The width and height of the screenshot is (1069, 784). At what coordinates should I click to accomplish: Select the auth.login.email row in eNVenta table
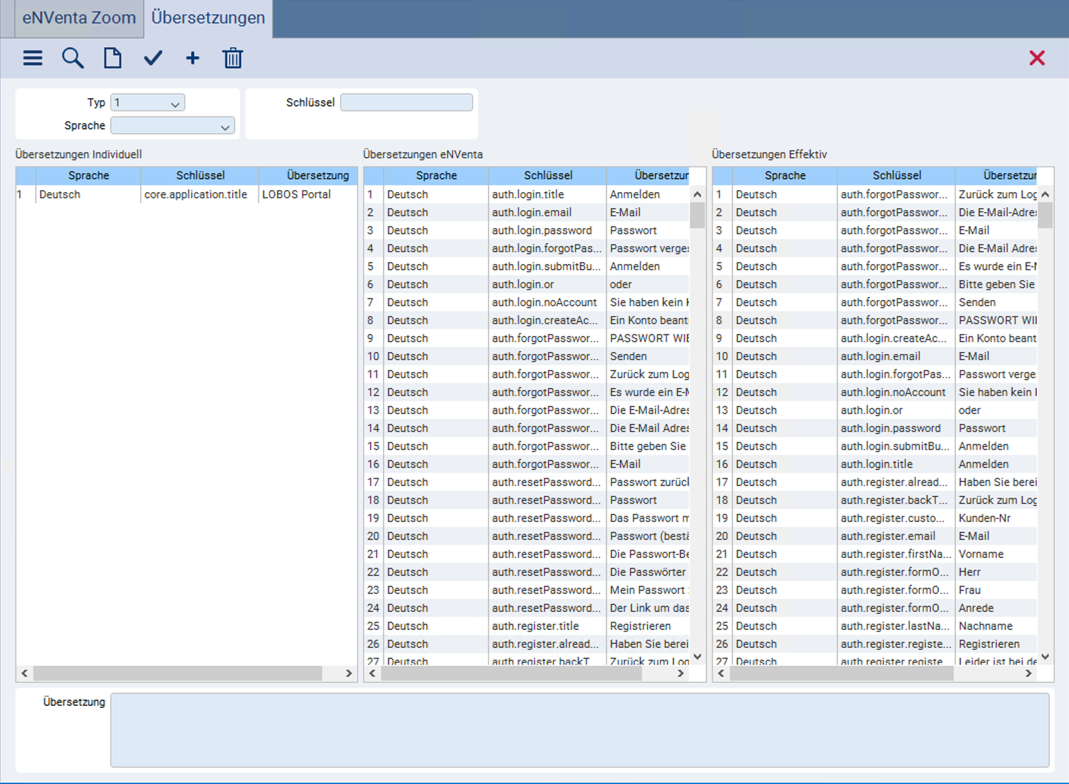526,213
